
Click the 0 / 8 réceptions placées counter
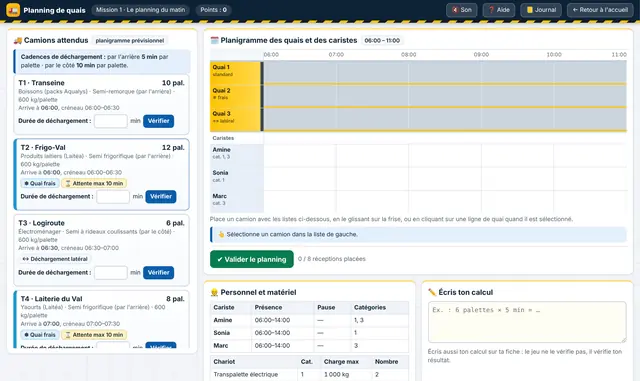coord(331,259)
